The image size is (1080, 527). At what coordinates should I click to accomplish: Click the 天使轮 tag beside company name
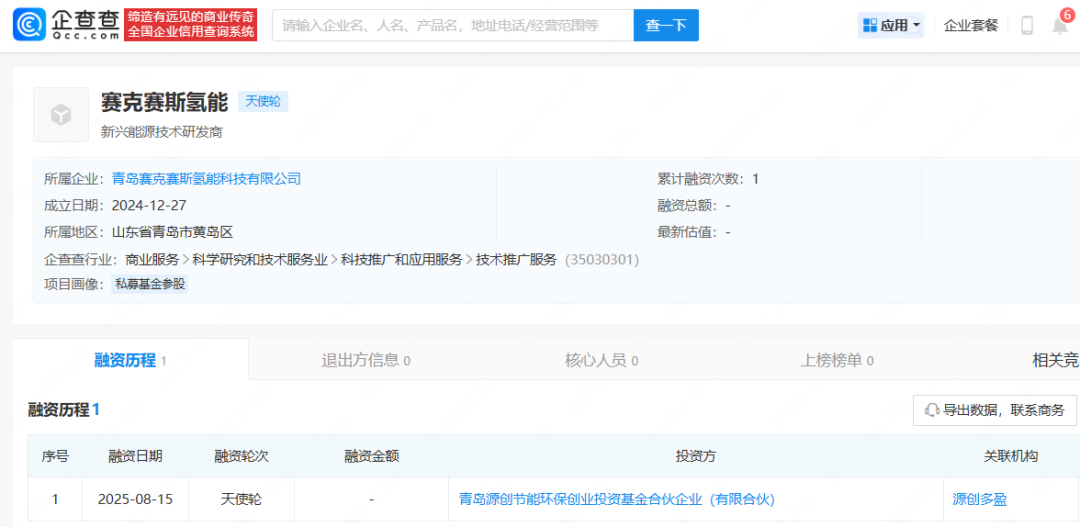(x=263, y=101)
